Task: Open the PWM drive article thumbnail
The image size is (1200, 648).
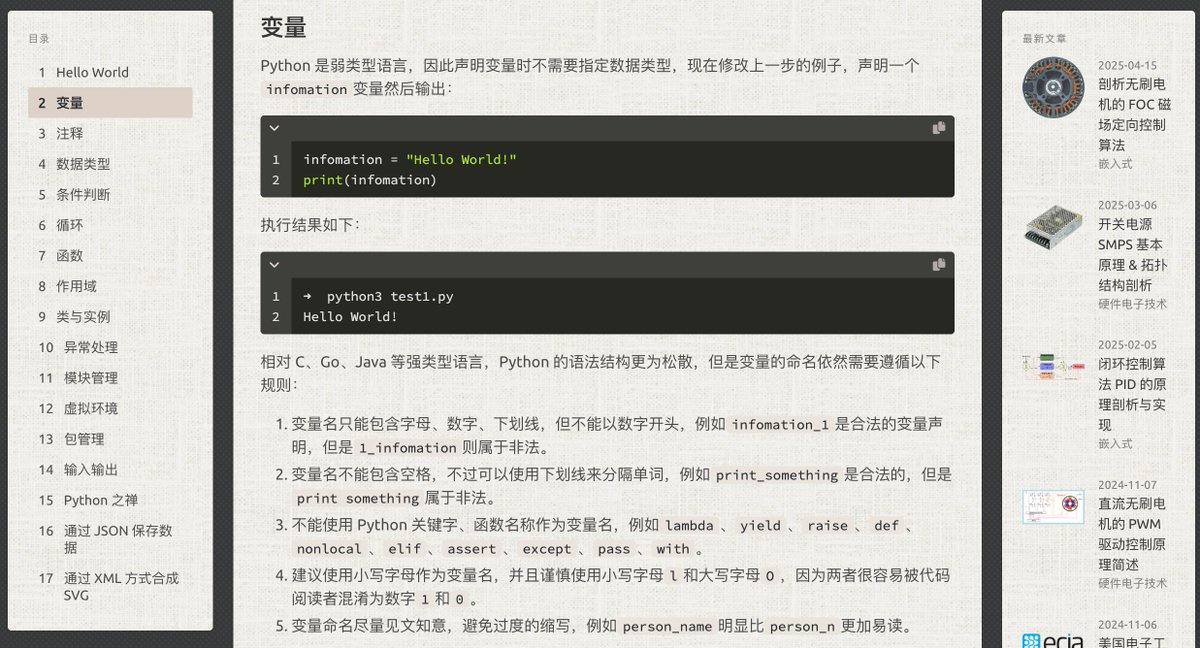Action: point(1053,506)
